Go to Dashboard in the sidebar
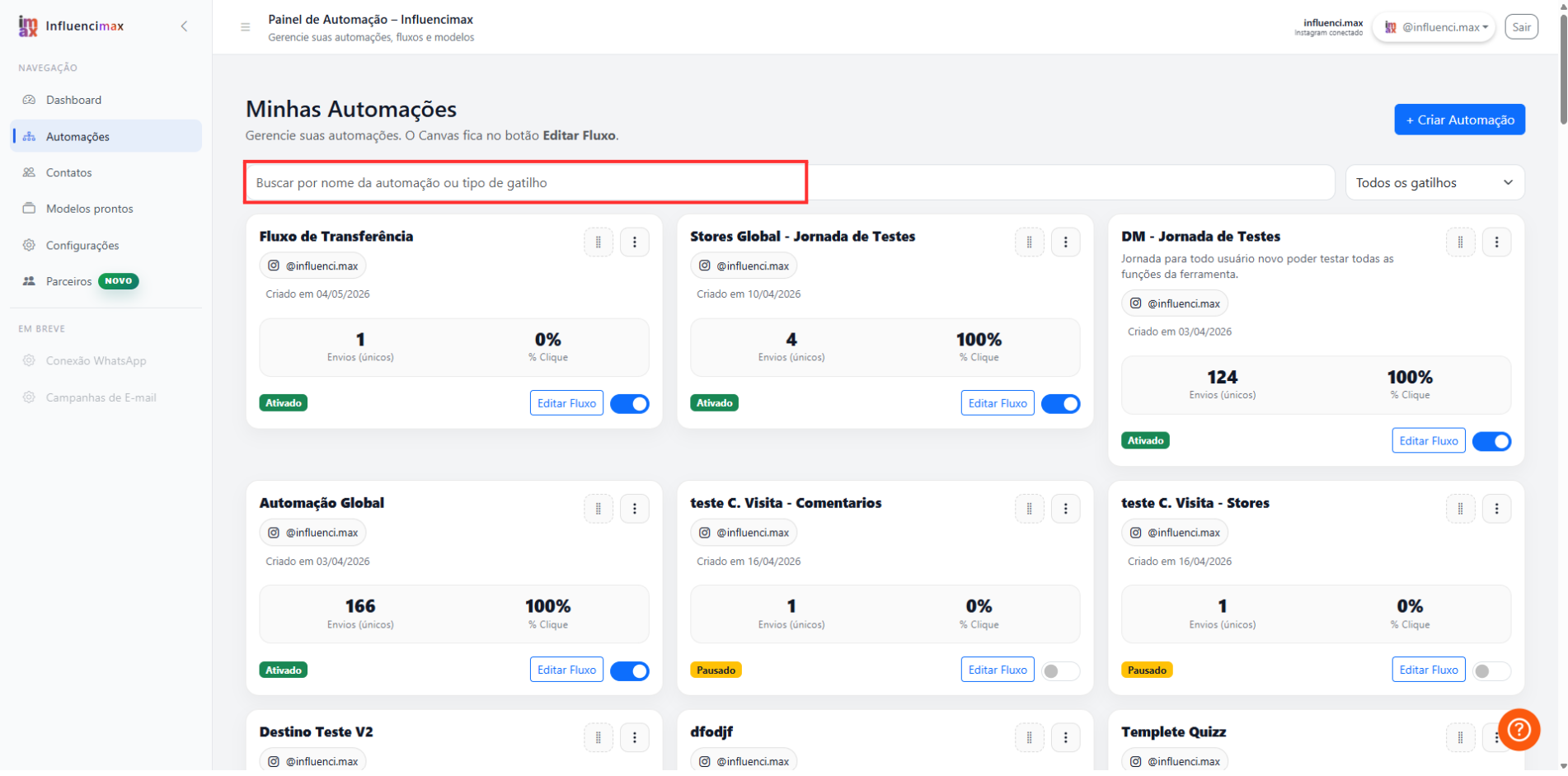Image resolution: width=1568 pixels, height=776 pixels. point(106,100)
